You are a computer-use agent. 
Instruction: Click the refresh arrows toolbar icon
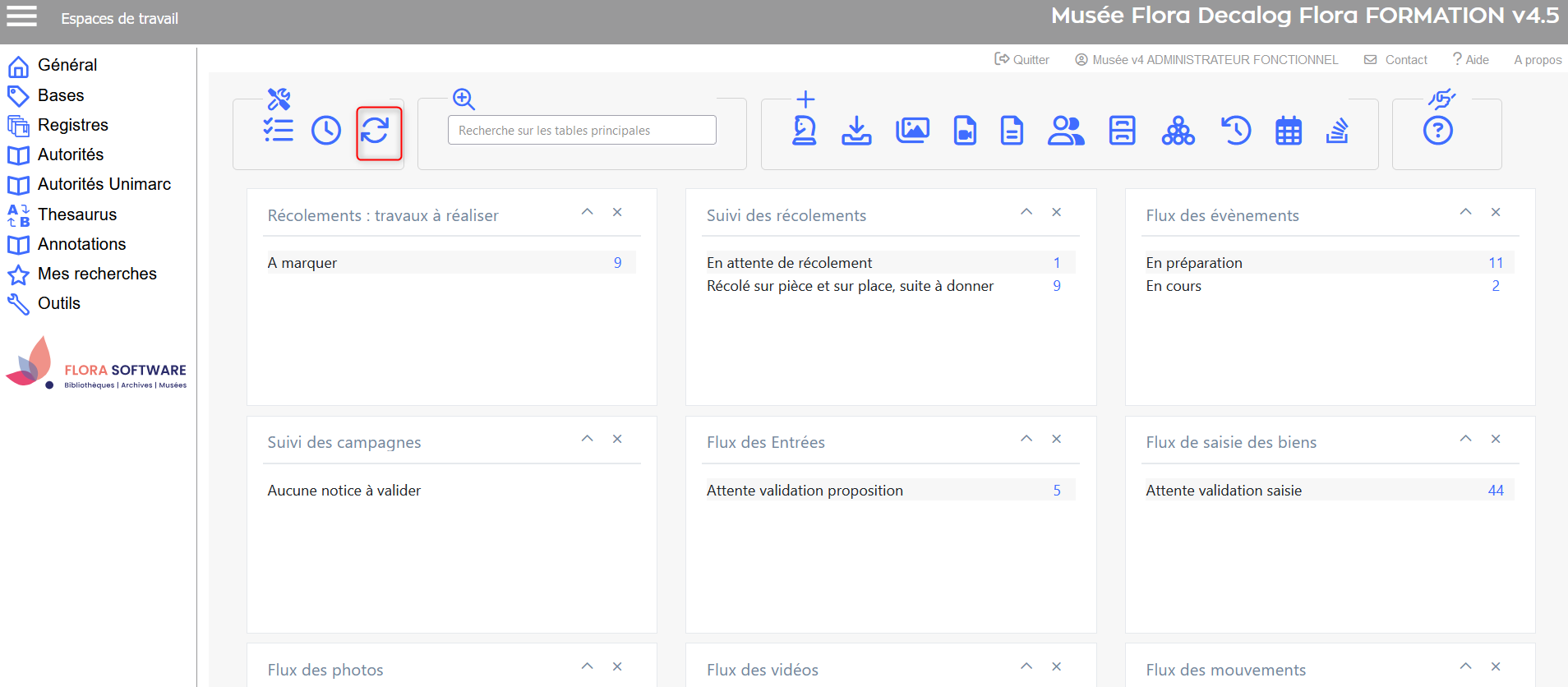coord(376,131)
